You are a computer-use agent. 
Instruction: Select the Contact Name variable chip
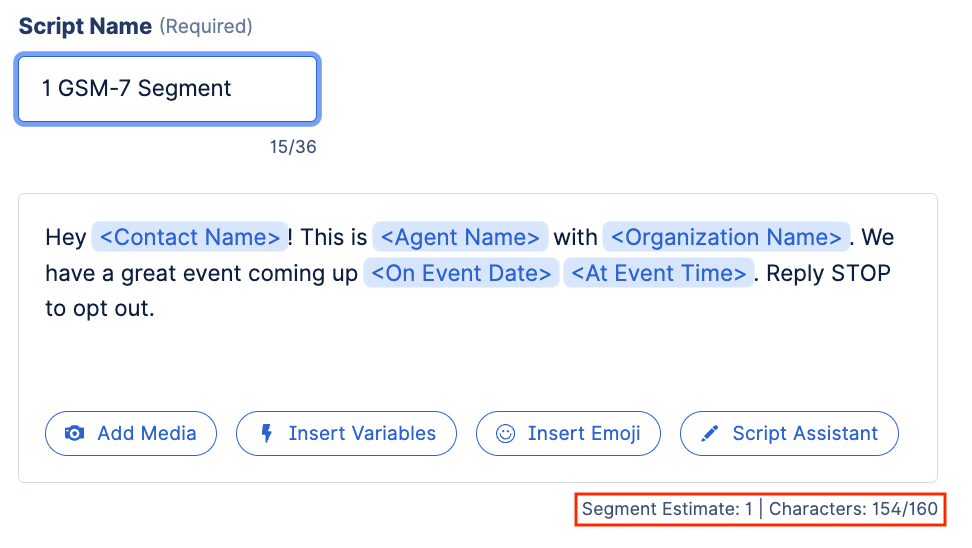(190, 237)
